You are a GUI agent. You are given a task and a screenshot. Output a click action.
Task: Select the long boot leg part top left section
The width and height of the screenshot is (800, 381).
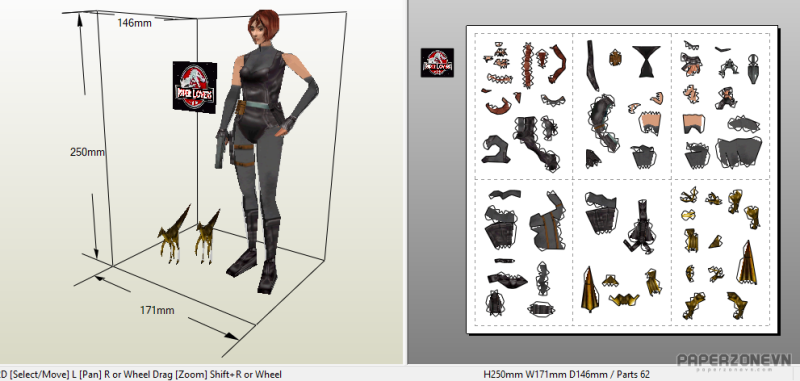[535, 143]
